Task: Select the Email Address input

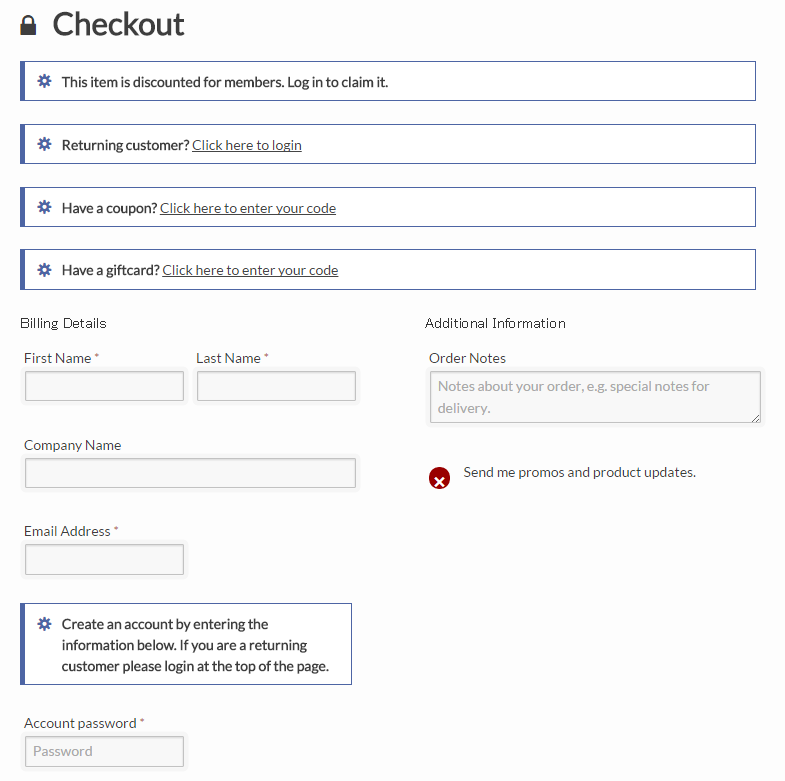Action: coord(104,560)
